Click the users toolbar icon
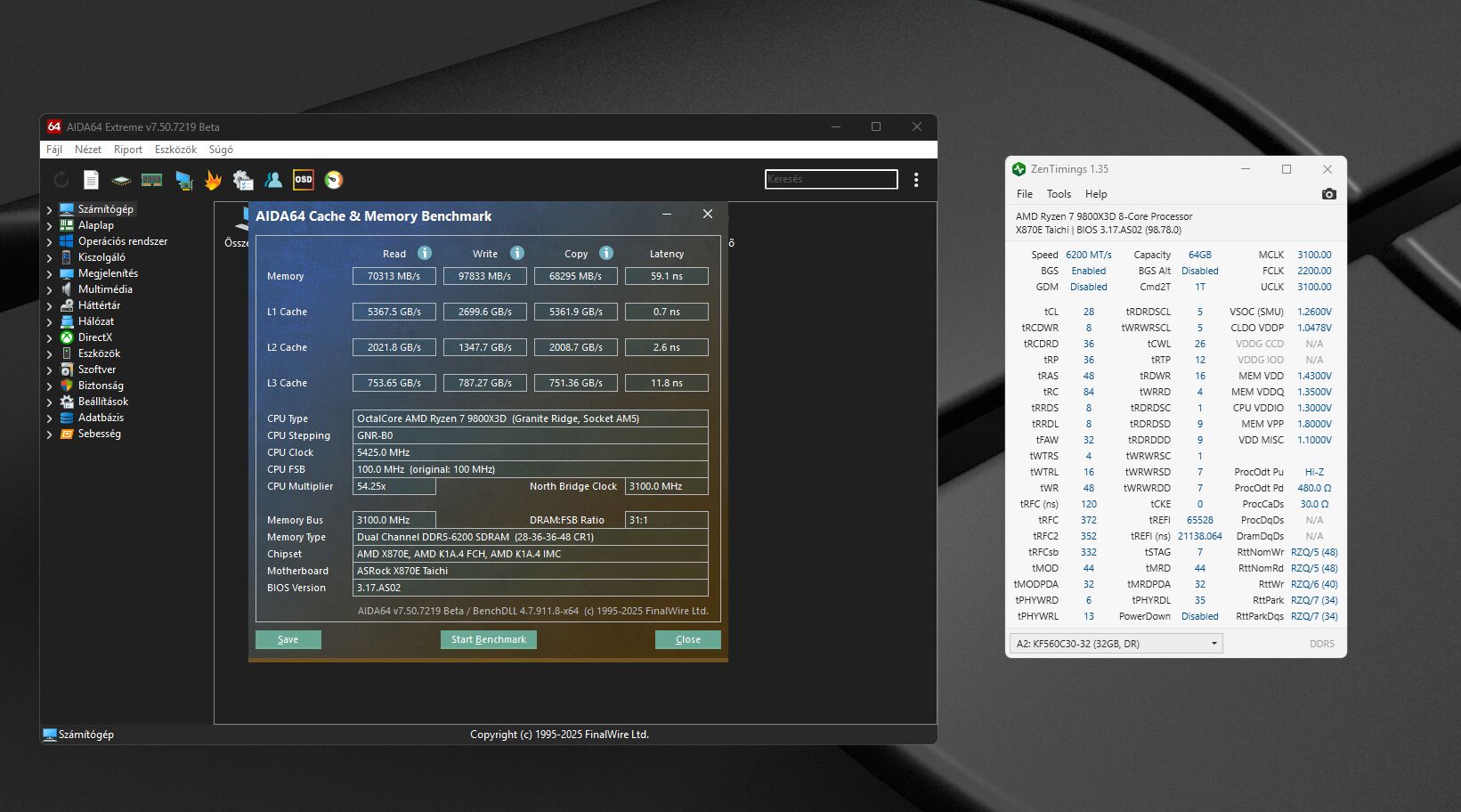Image resolution: width=1461 pixels, height=812 pixels. (x=273, y=180)
